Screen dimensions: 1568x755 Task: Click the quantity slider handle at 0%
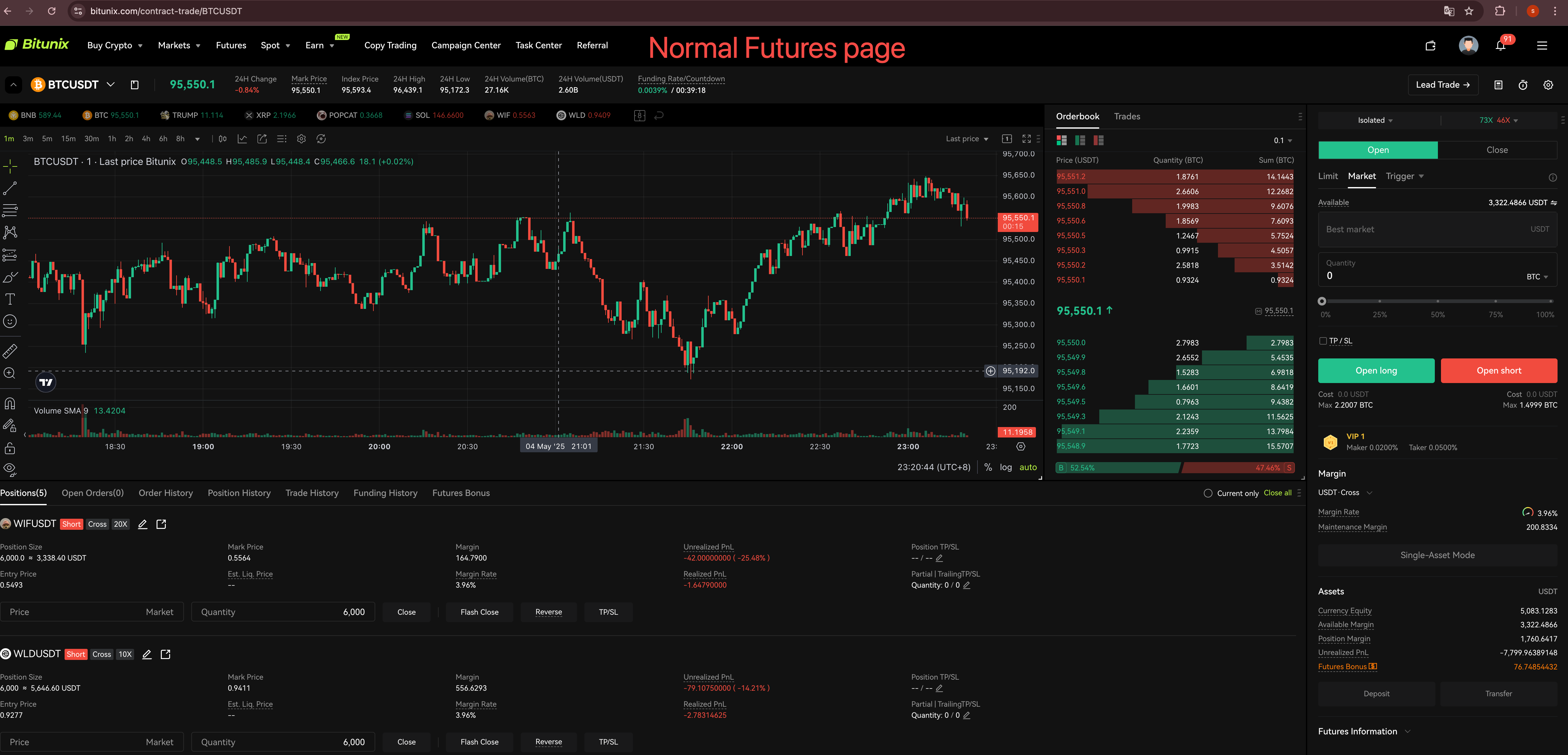pos(1321,302)
